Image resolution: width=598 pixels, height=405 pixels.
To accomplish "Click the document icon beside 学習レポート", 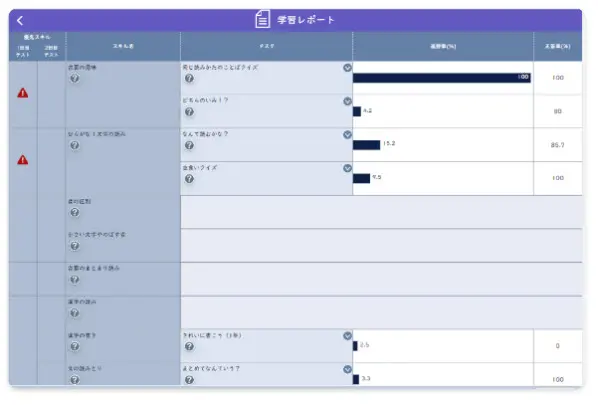I will [x=262, y=19].
